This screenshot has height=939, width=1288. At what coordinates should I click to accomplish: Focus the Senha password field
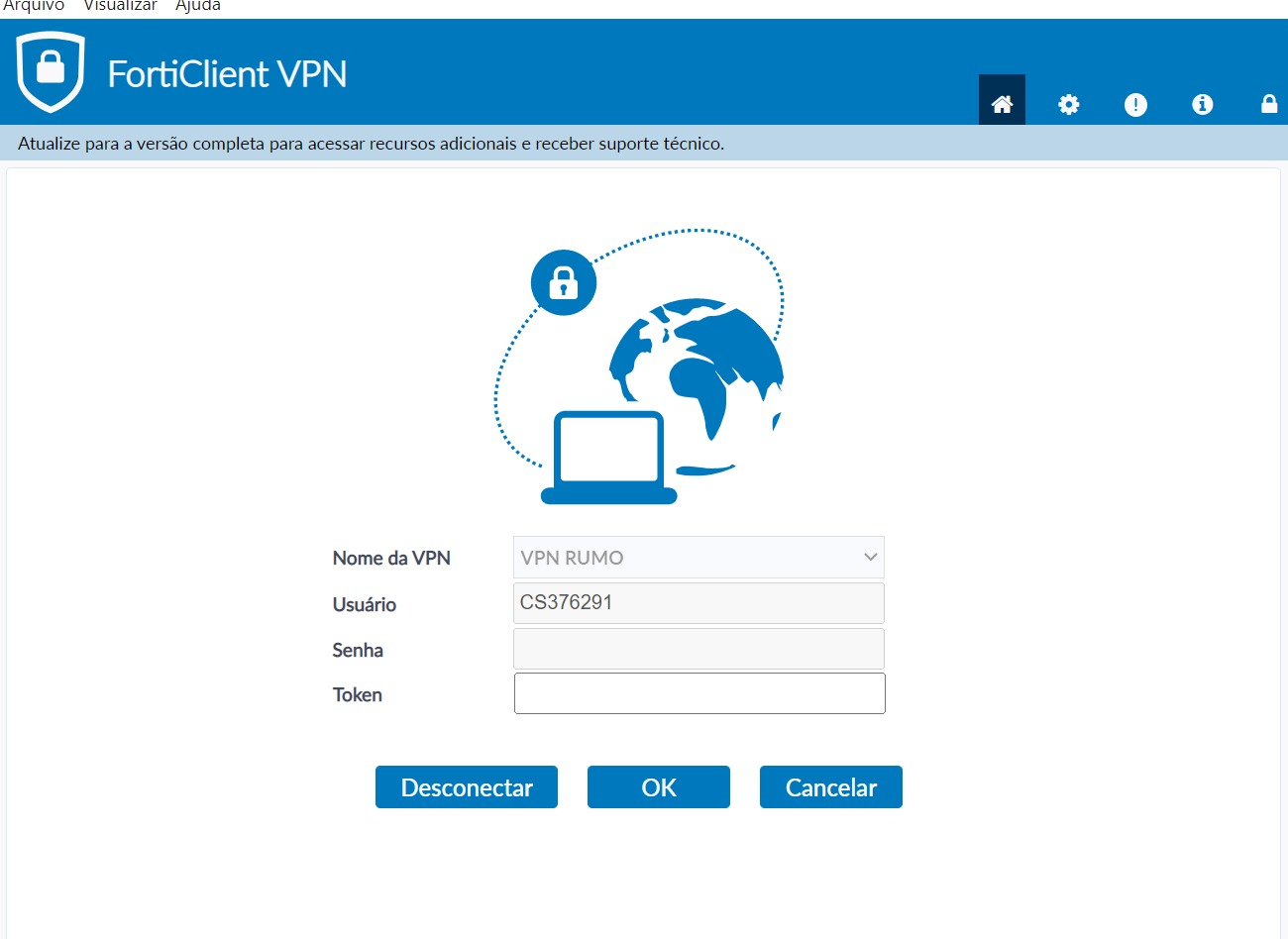(698, 649)
